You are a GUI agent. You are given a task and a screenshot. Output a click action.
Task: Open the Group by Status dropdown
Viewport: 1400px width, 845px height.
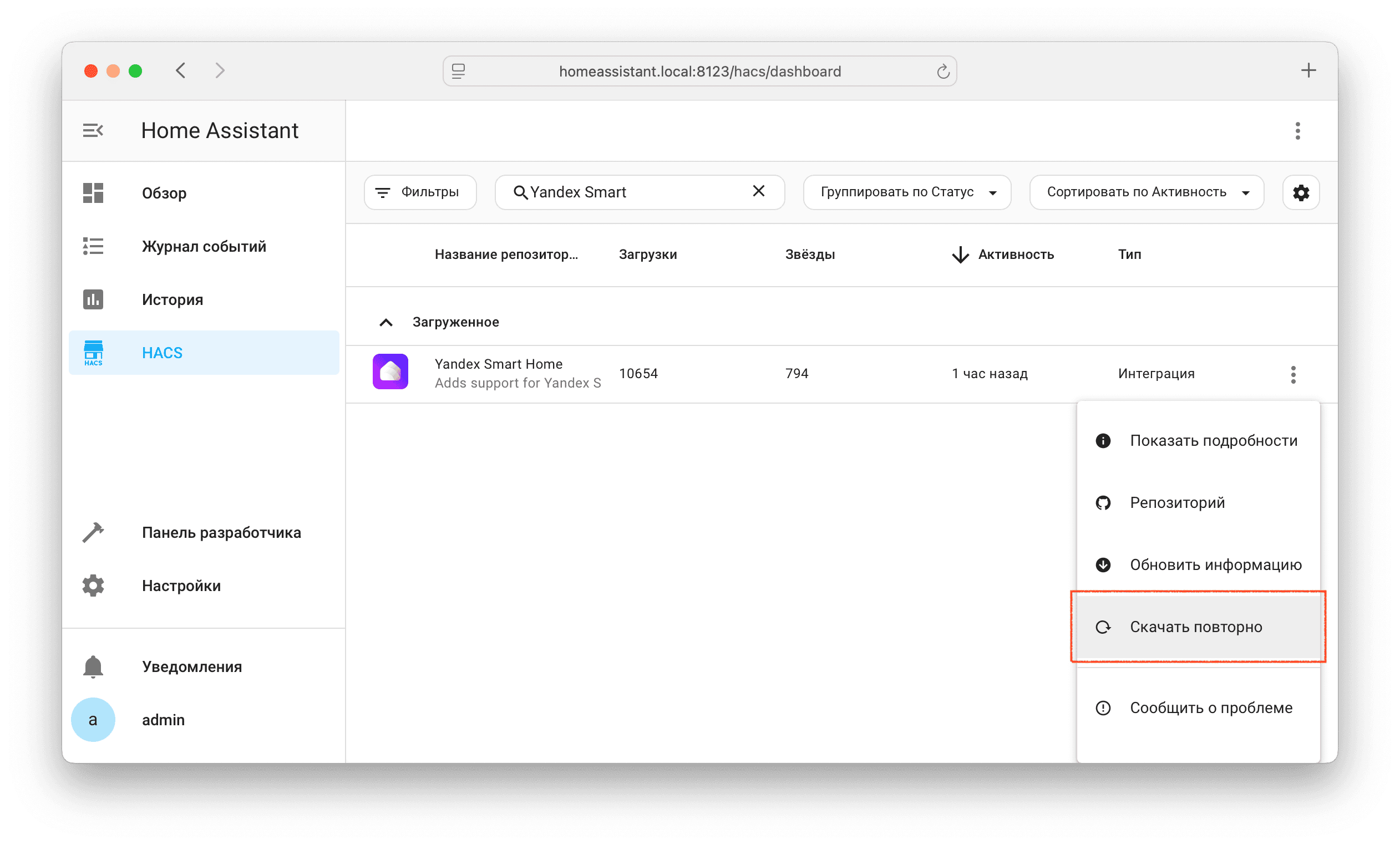tap(907, 192)
